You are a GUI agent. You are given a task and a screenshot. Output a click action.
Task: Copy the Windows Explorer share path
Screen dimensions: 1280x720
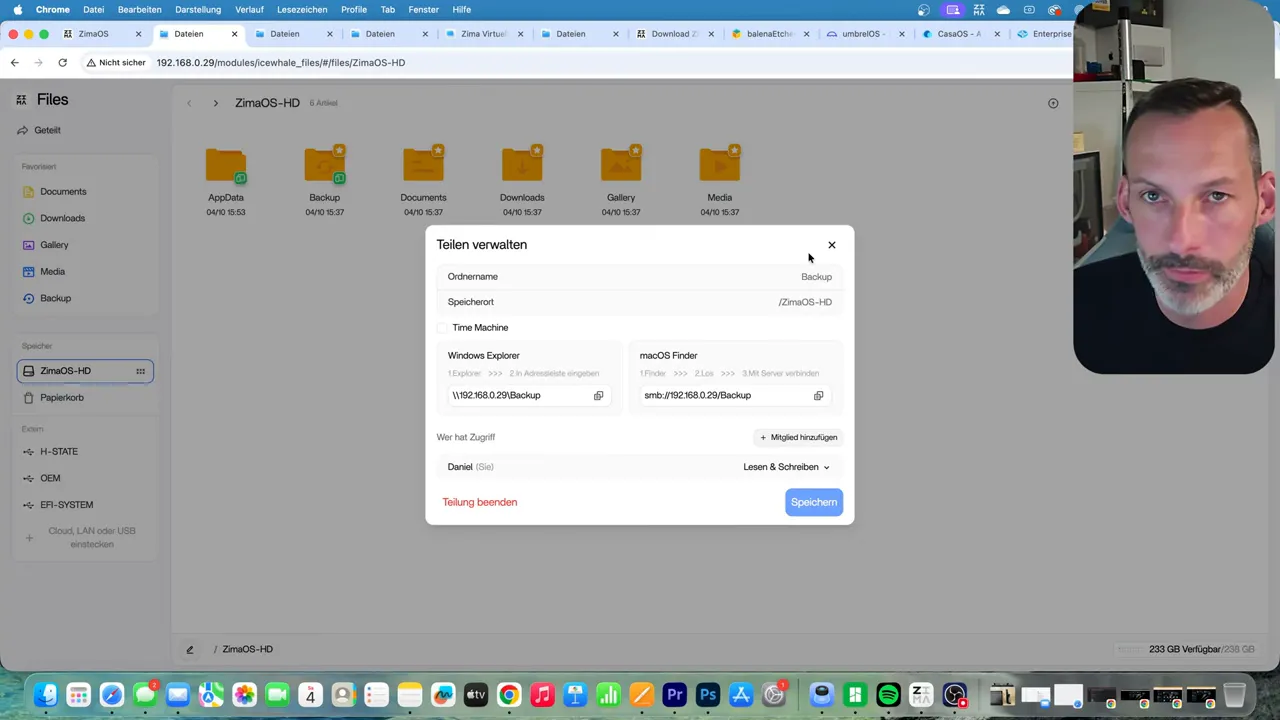(x=598, y=395)
